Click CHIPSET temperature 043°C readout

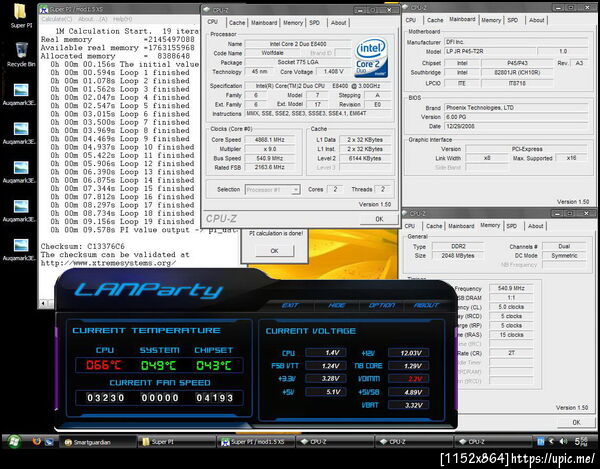[x=214, y=365]
